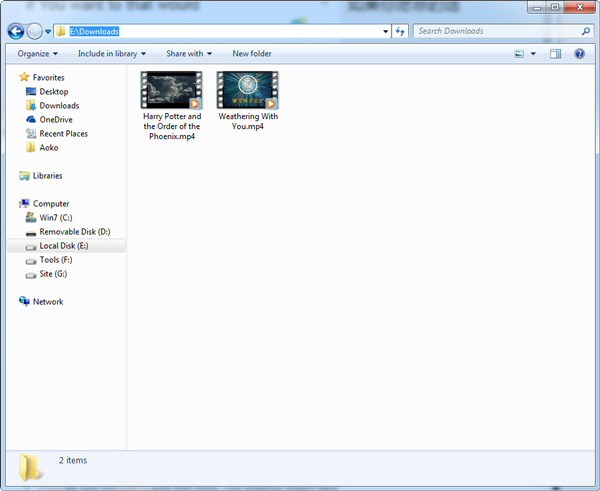Toggle the preview pane
The image size is (600, 491).
point(555,54)
